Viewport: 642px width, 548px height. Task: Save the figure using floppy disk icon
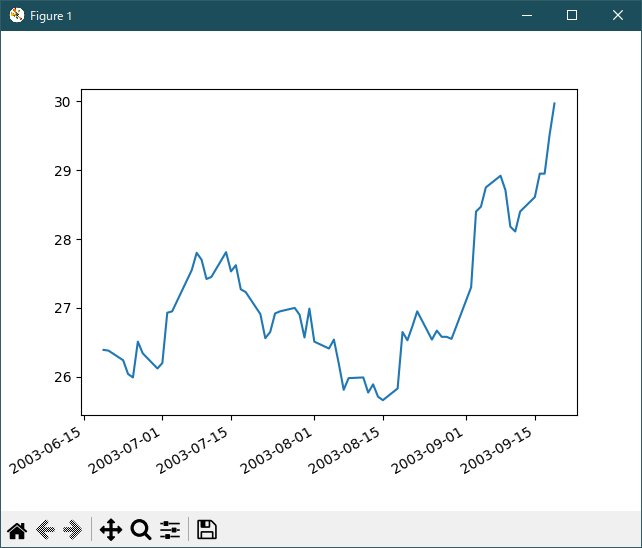coord(207,530)
